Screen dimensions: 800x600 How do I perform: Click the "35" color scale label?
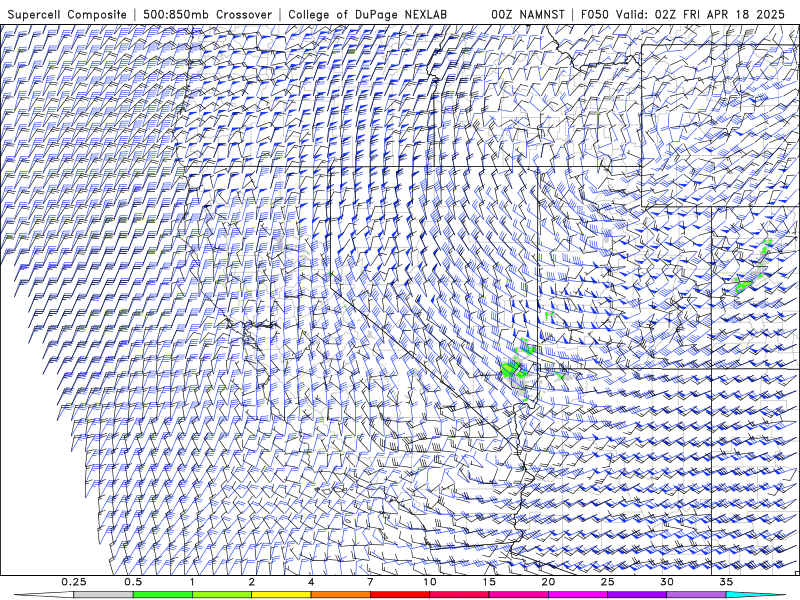[x=726, y=582]
